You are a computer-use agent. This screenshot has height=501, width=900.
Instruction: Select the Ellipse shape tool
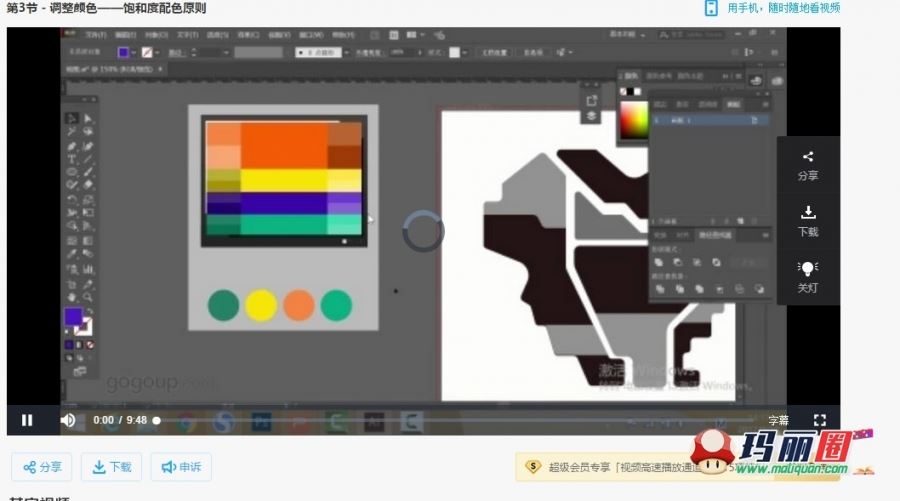coord(72,172)
